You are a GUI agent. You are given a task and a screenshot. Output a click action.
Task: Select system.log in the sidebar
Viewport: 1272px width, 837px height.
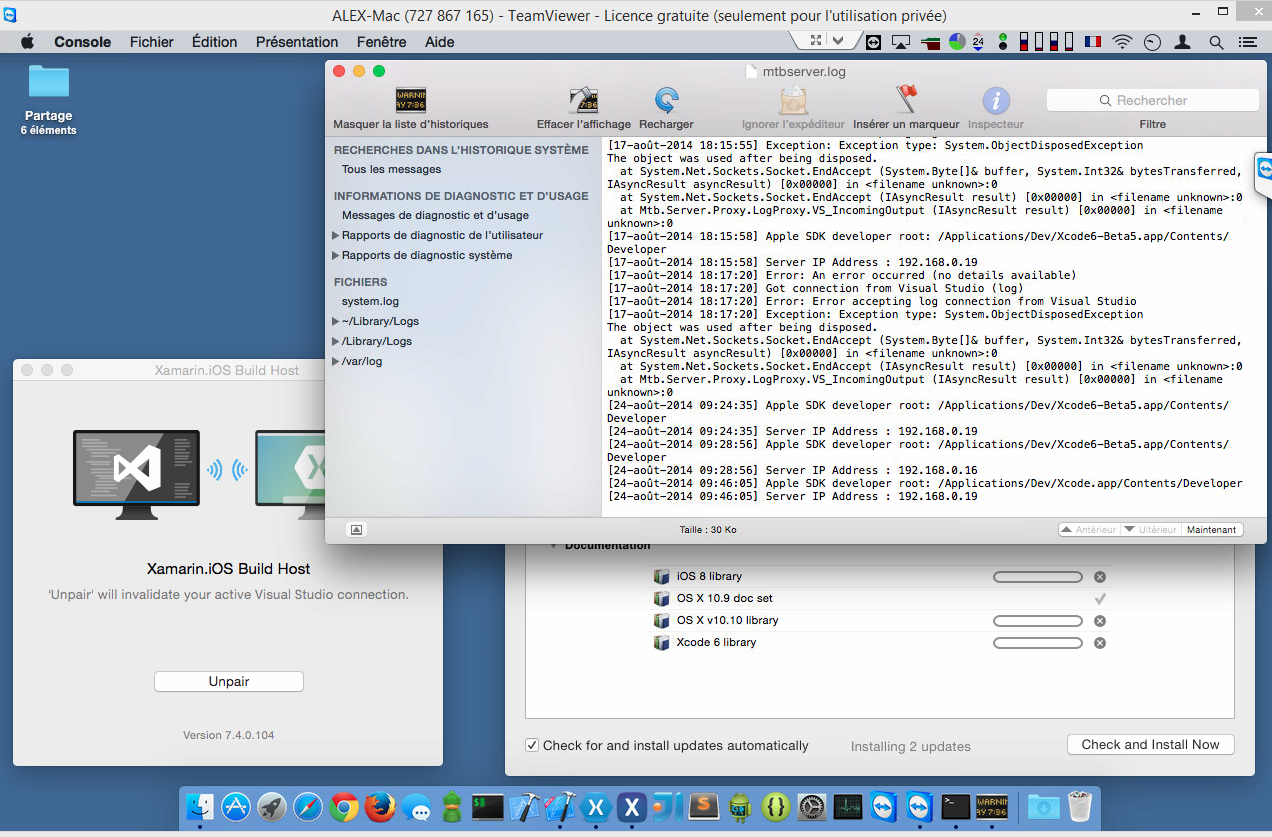[x=370, y=301]
